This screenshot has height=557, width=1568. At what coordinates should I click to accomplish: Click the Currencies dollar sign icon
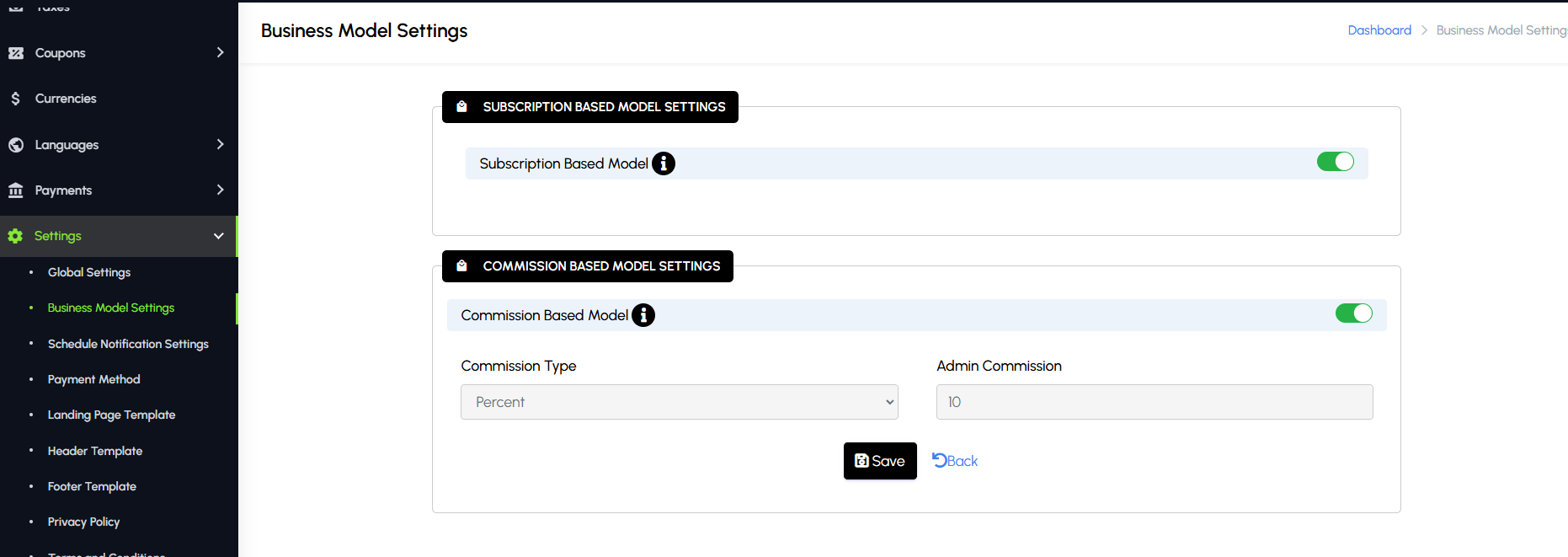(x=15, y=99)
